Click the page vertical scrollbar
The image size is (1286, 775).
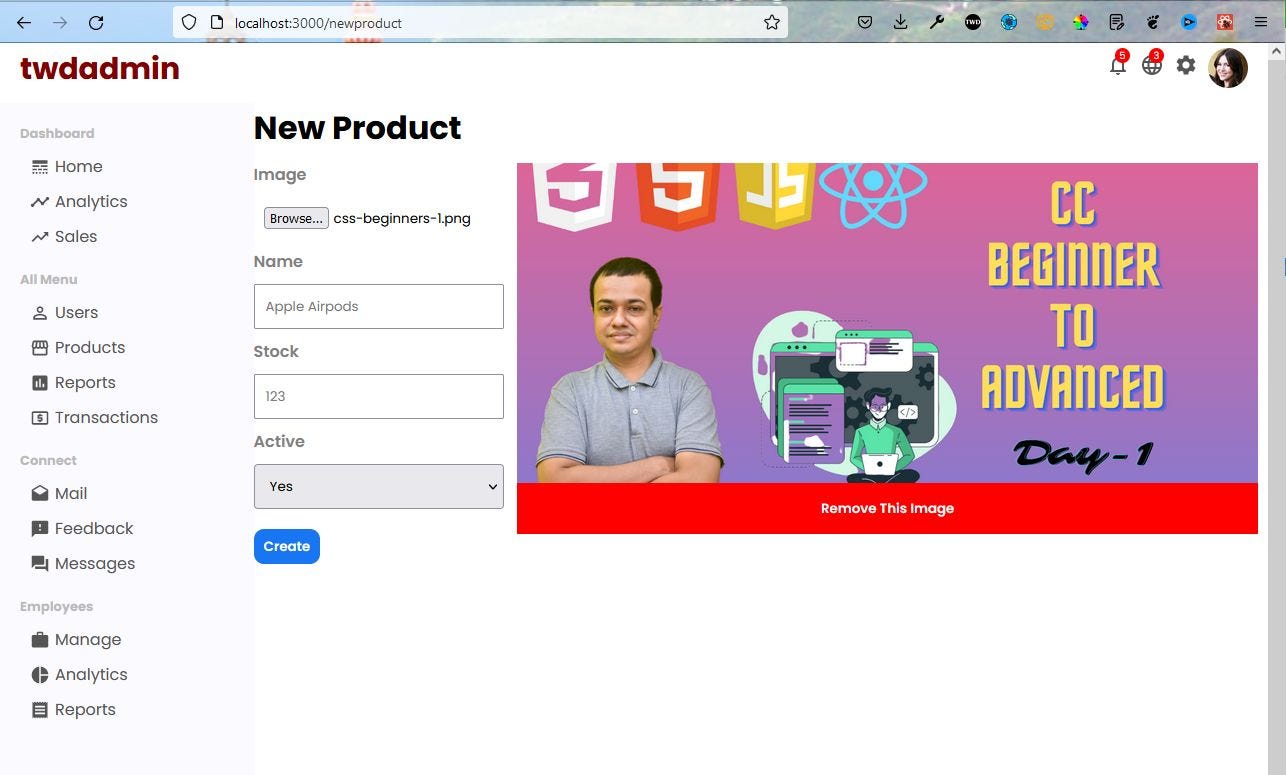click(1276, 408)
